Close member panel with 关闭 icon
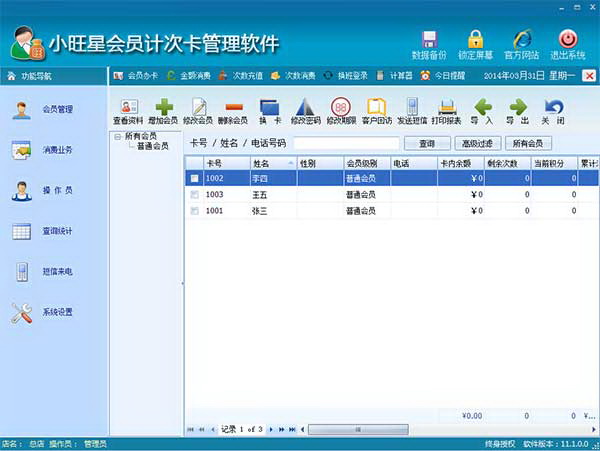Viewport: 600px width, 451px height. point(553,107)
